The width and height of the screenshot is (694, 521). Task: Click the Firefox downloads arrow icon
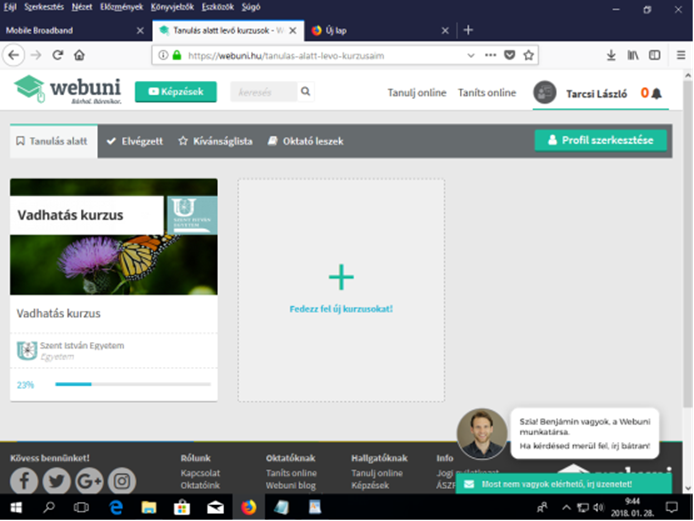pos(611,55)
